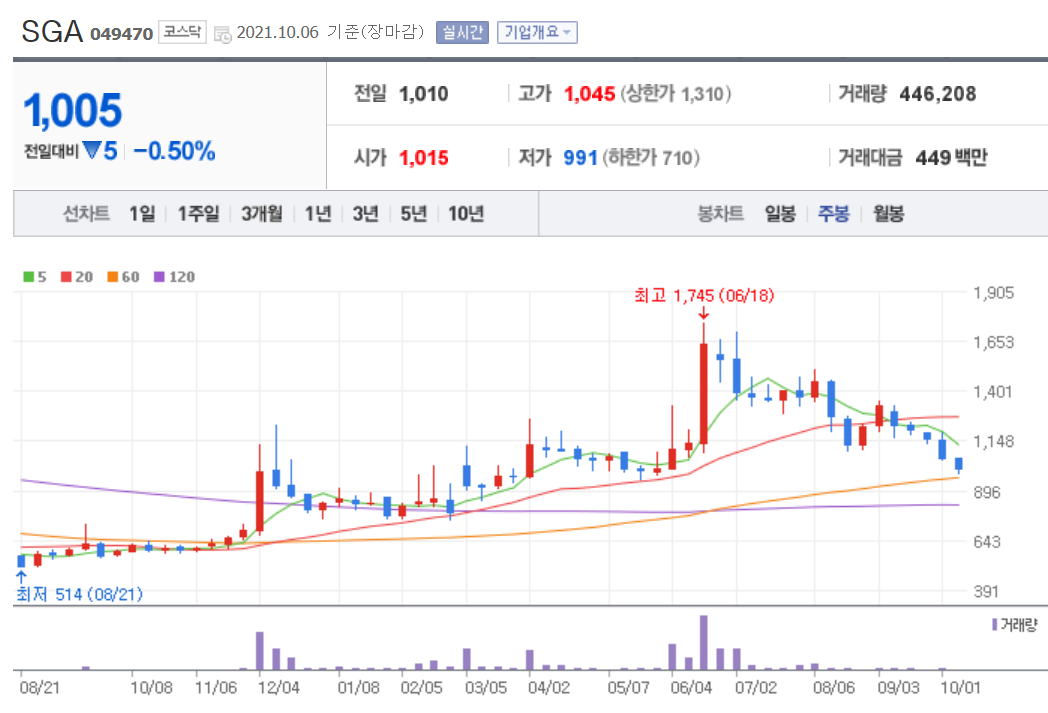Select the 1일 chart period tab

(140, 213)
